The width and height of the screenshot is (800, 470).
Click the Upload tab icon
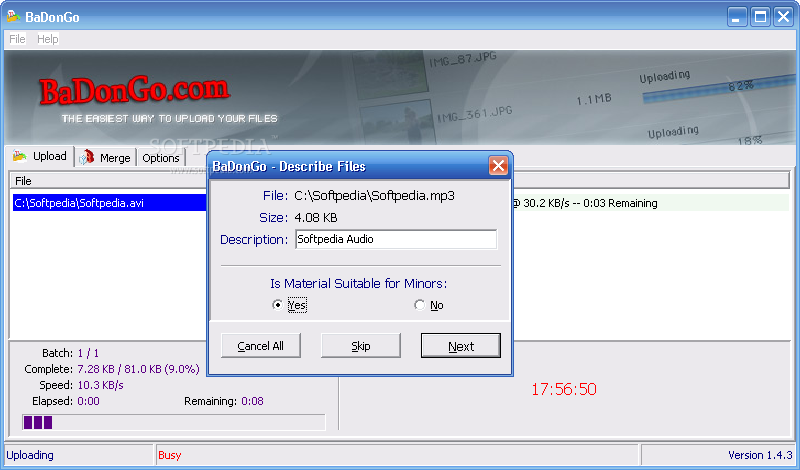pos(19,156)
